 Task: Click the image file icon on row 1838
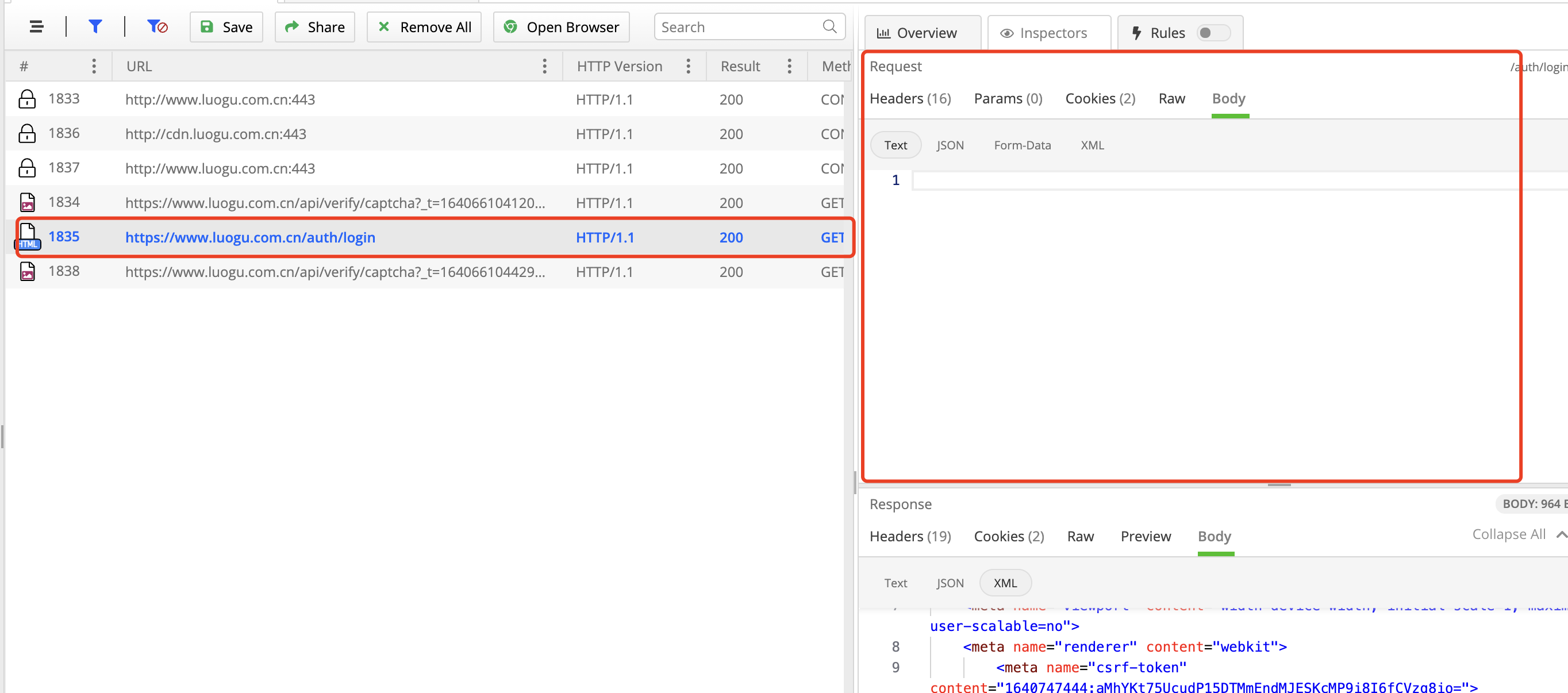pos(28,271)
